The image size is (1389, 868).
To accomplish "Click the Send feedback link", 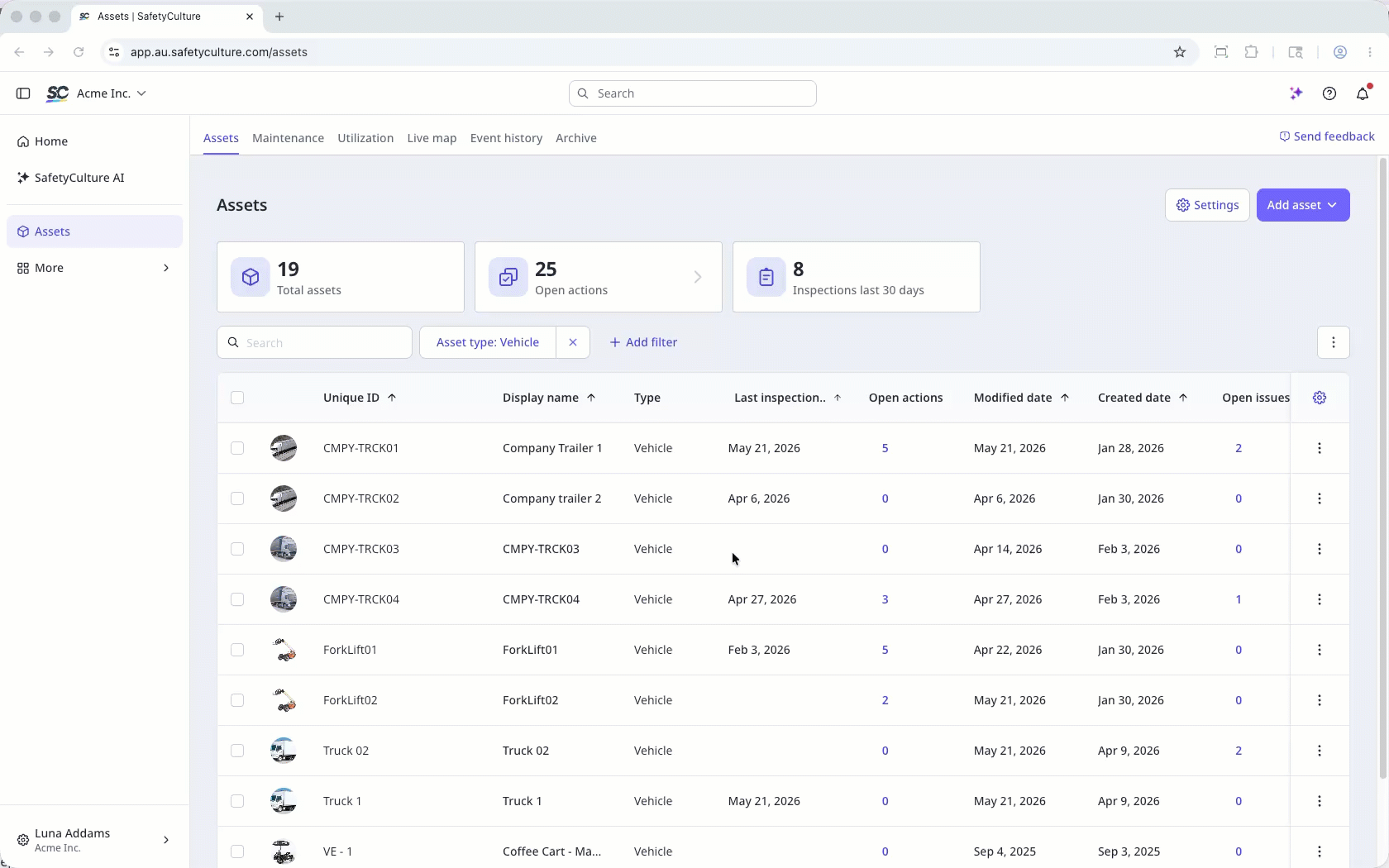I will coord(1327,136).
